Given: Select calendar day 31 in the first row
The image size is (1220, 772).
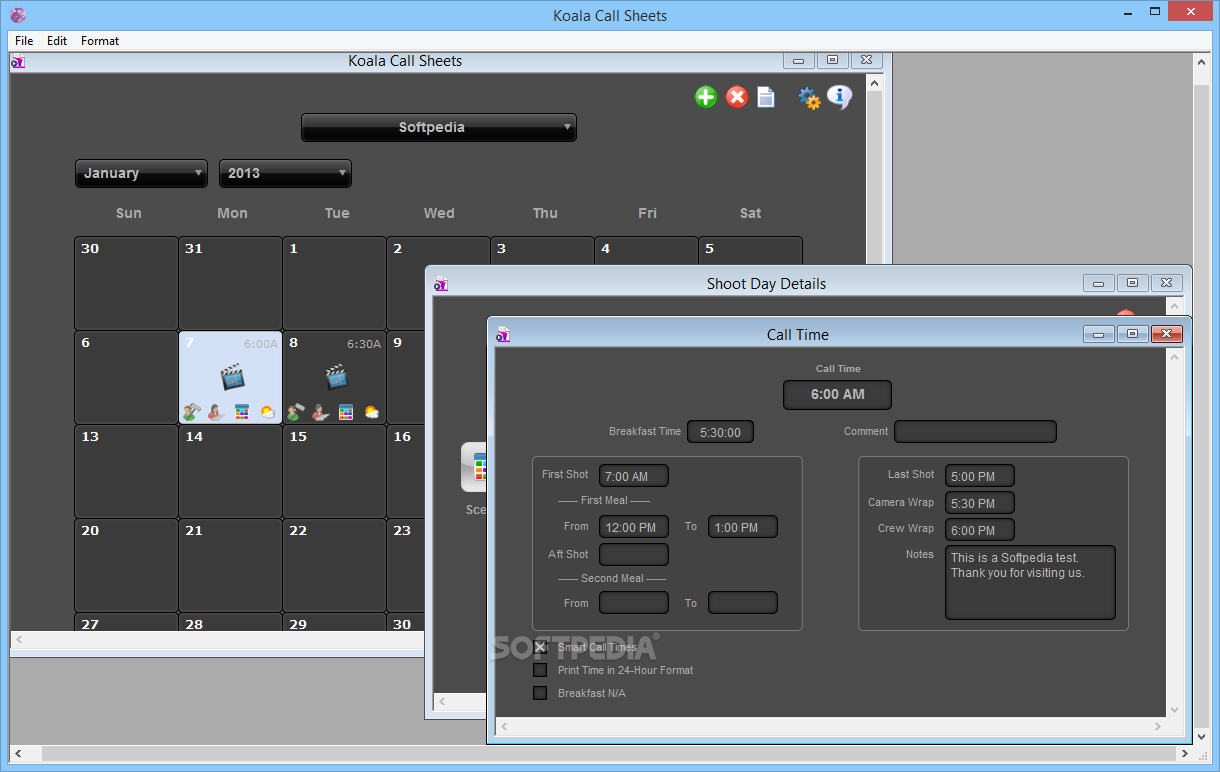Looking at the screenshot, I should click(x=230, y=283).
